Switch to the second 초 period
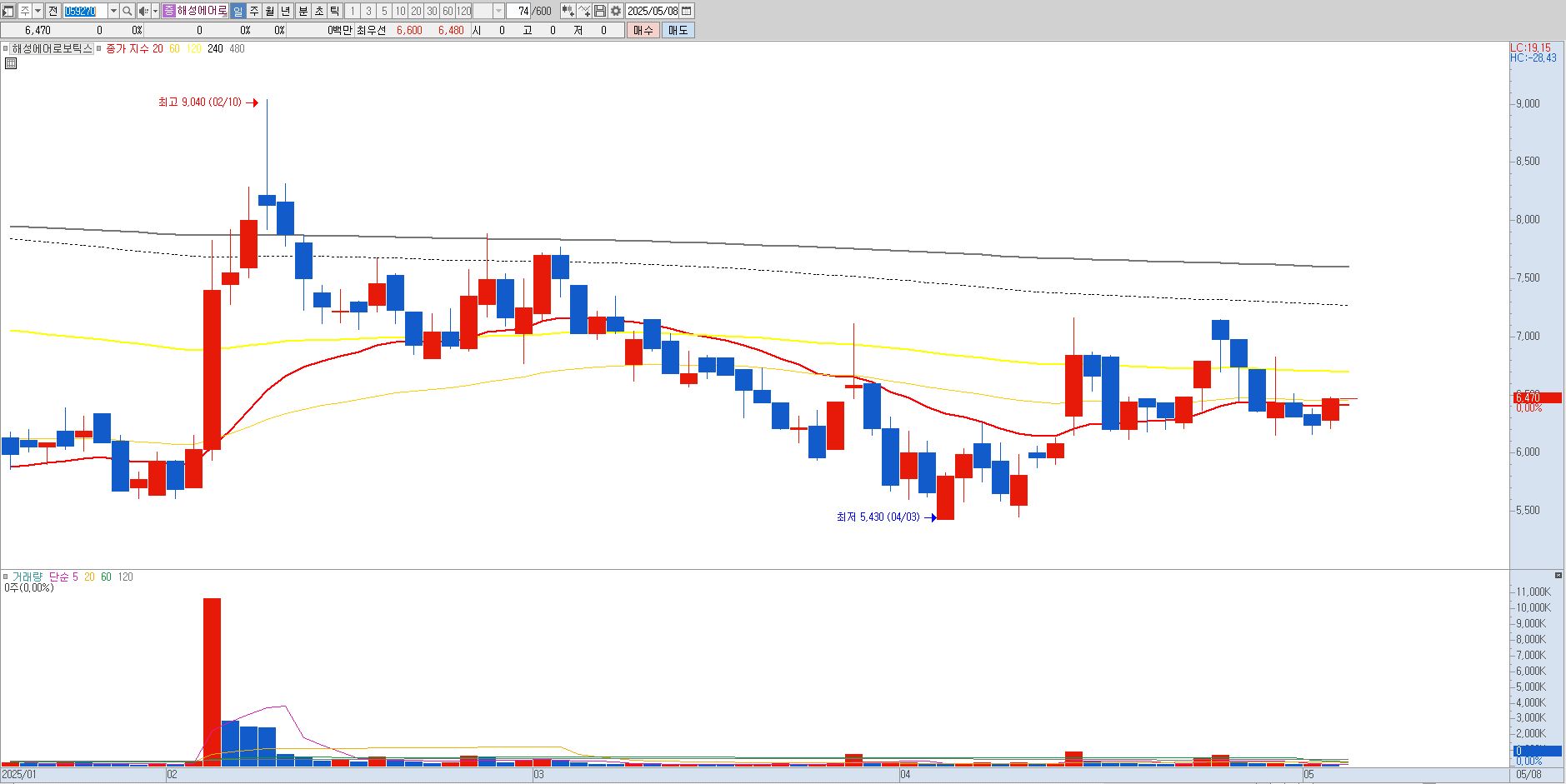Image resolution: width=1566 pixels, height=784 pixels. click(x=319, y=11)
